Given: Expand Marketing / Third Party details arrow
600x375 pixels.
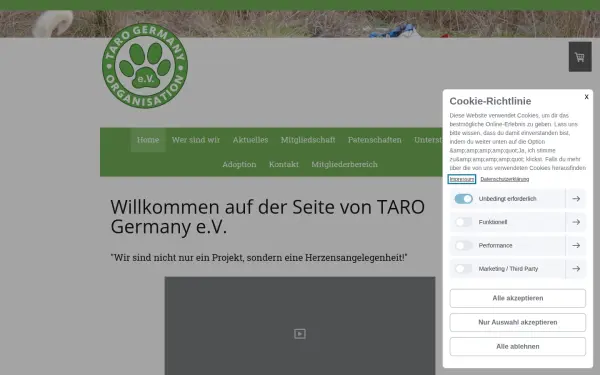Looking at the screenshot, I should pos(576,269).
